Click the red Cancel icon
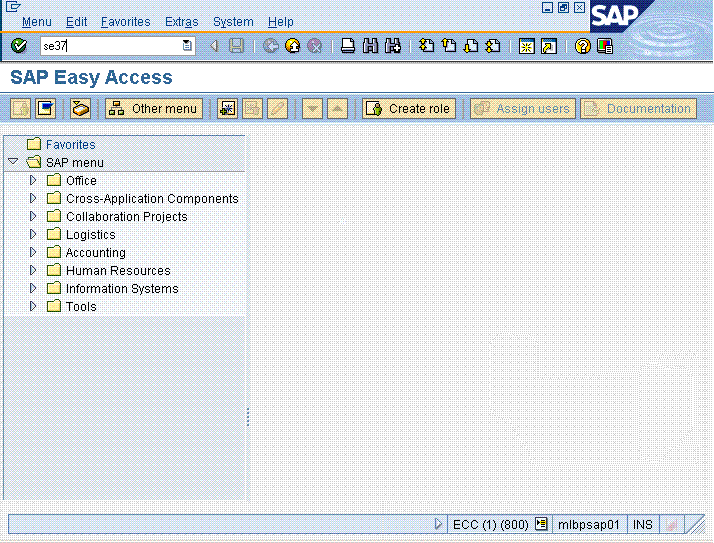714x543 pixels. coord(314,46)
